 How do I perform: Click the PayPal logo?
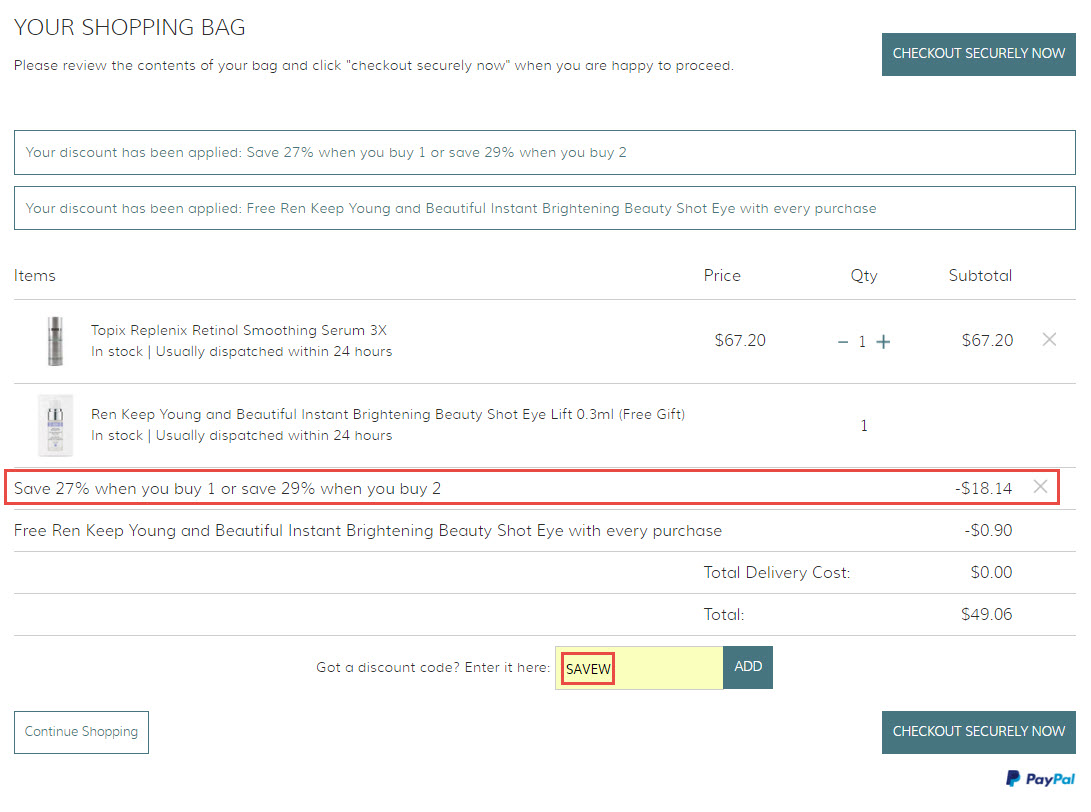tap(1041, 779)
